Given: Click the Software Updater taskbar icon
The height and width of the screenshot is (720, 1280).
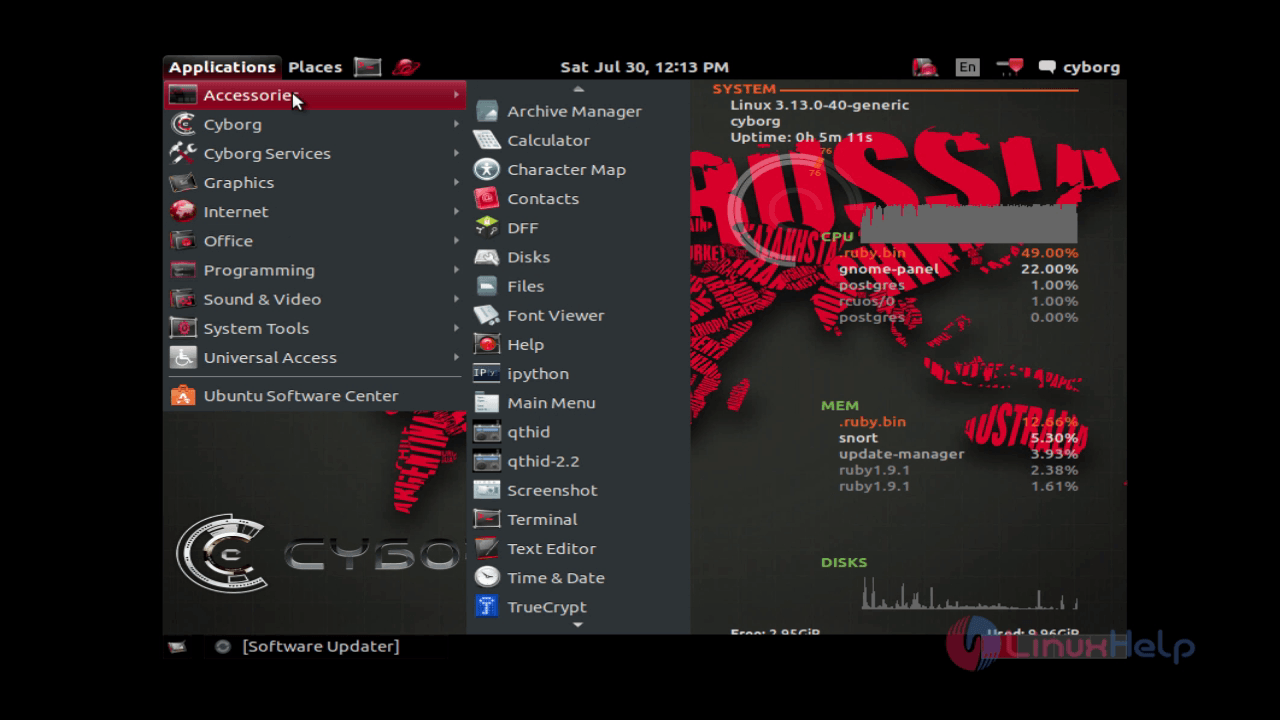Looking at the screenshot, I should (x=223, y=646).
